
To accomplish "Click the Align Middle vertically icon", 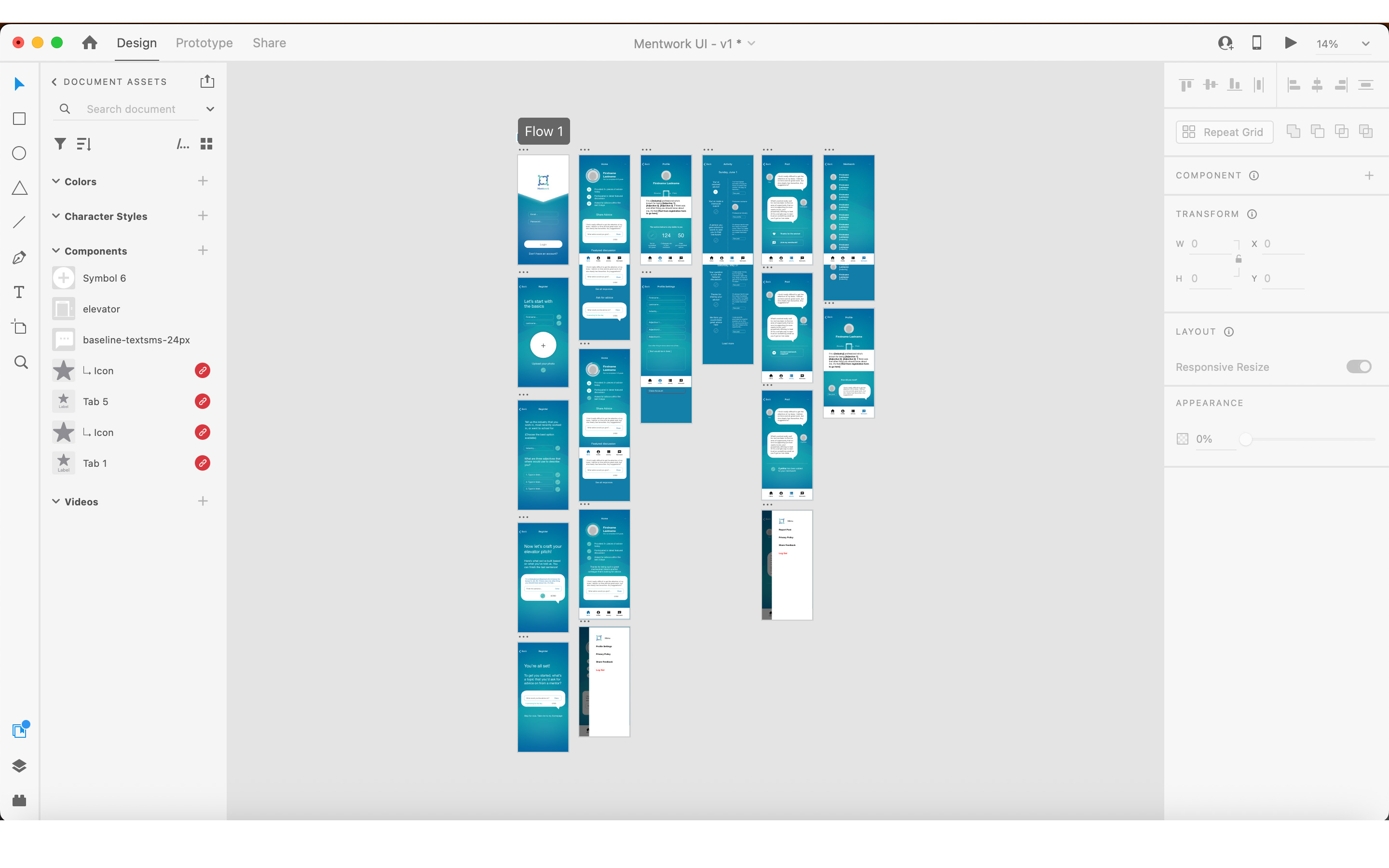I will [1211, 85].
